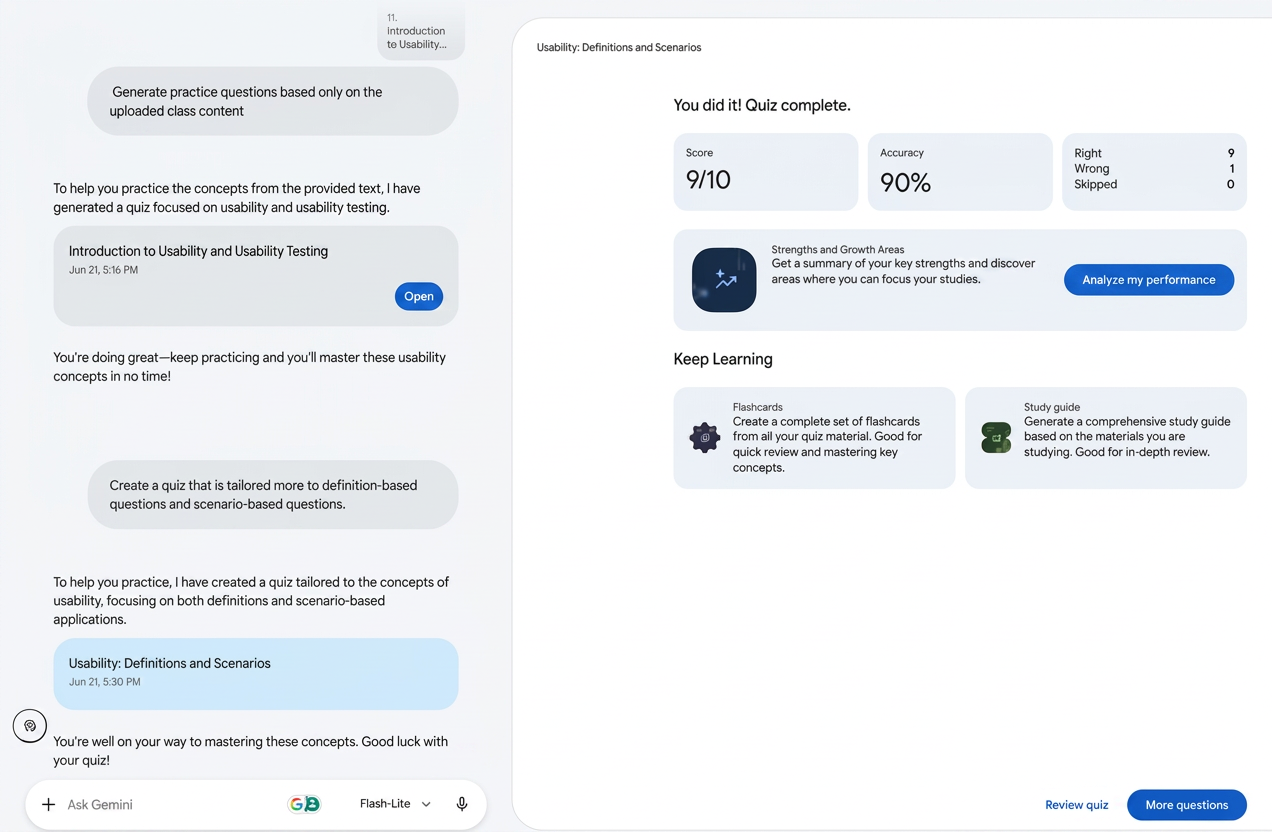Click the Introduction to Usability and Usability Testing card

click(256, 276)
